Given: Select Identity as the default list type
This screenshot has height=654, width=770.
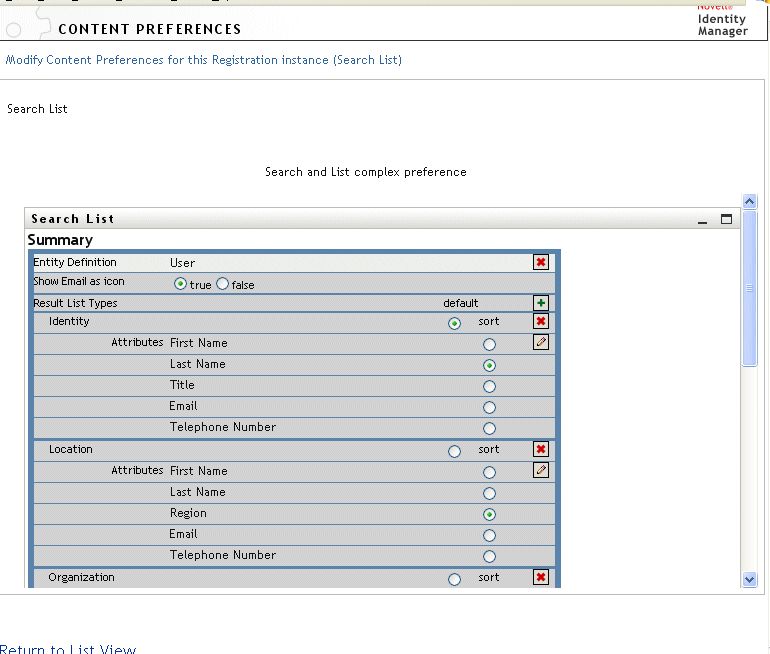Looking at the screenshot, I should 454,324.
